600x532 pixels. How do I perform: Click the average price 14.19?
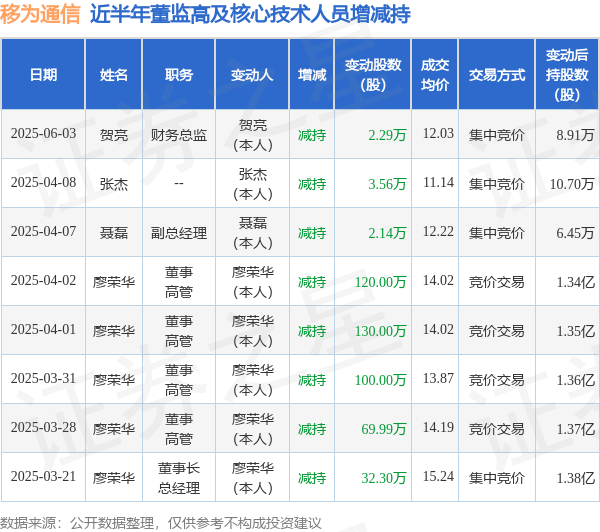pyautogui.click(x=438, y=428)
